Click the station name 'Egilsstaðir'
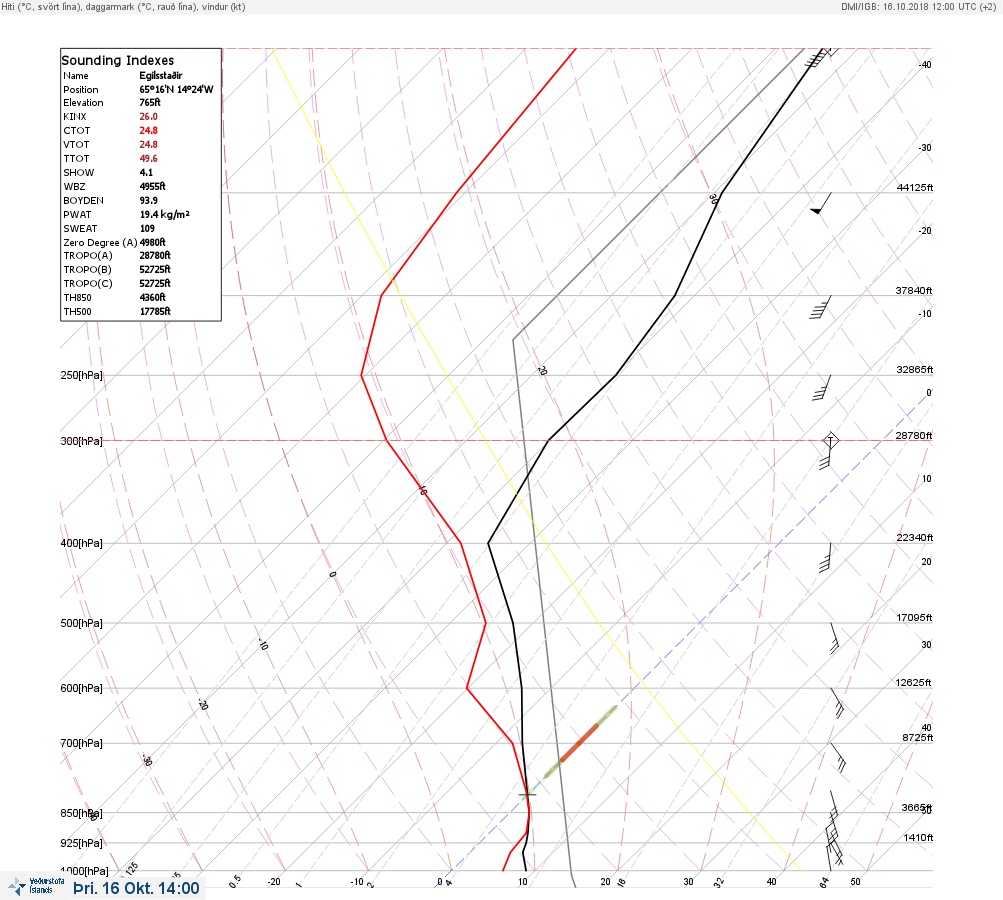 tap(161, 75)
